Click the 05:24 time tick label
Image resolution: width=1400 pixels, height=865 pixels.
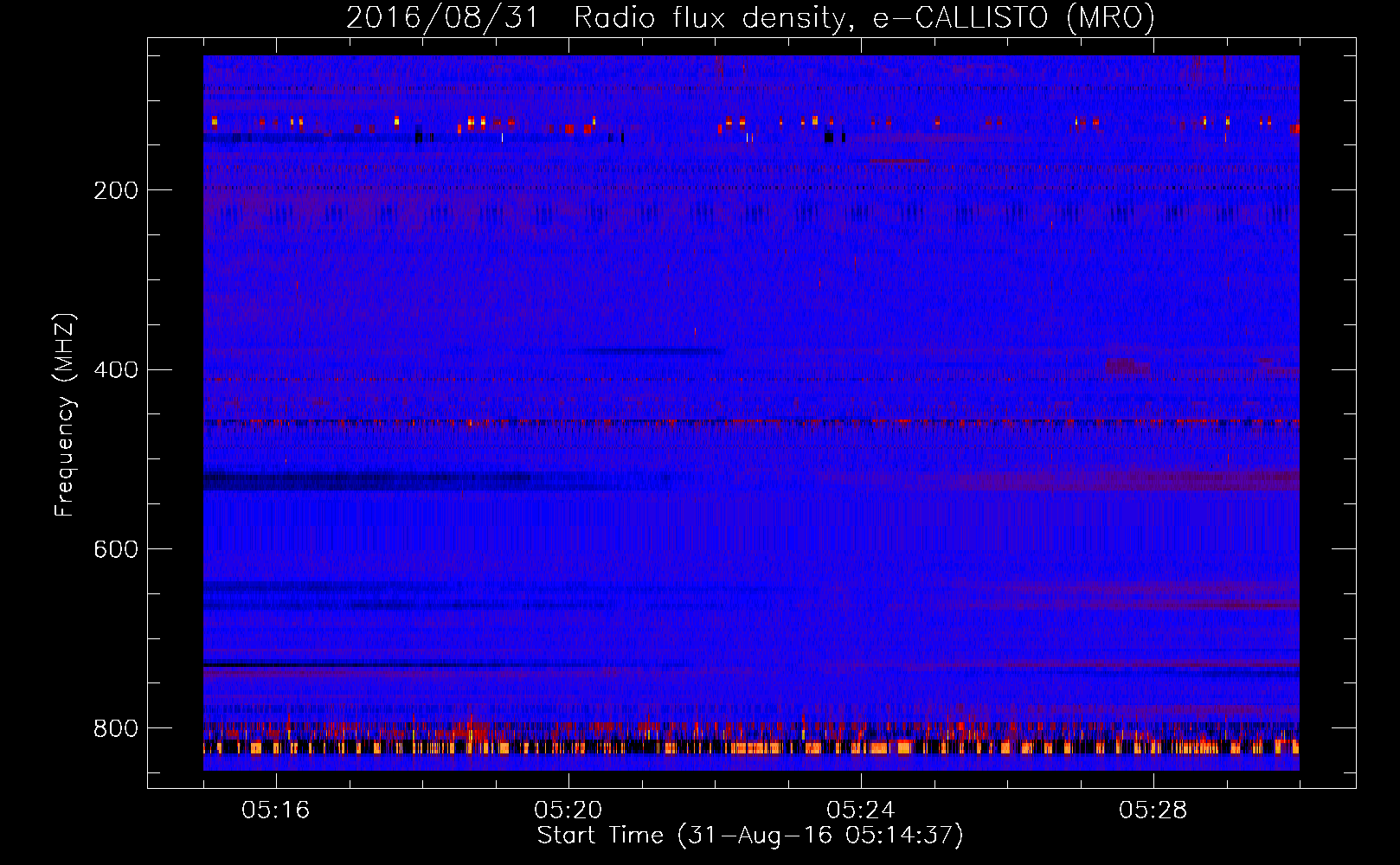coord(861,811)
